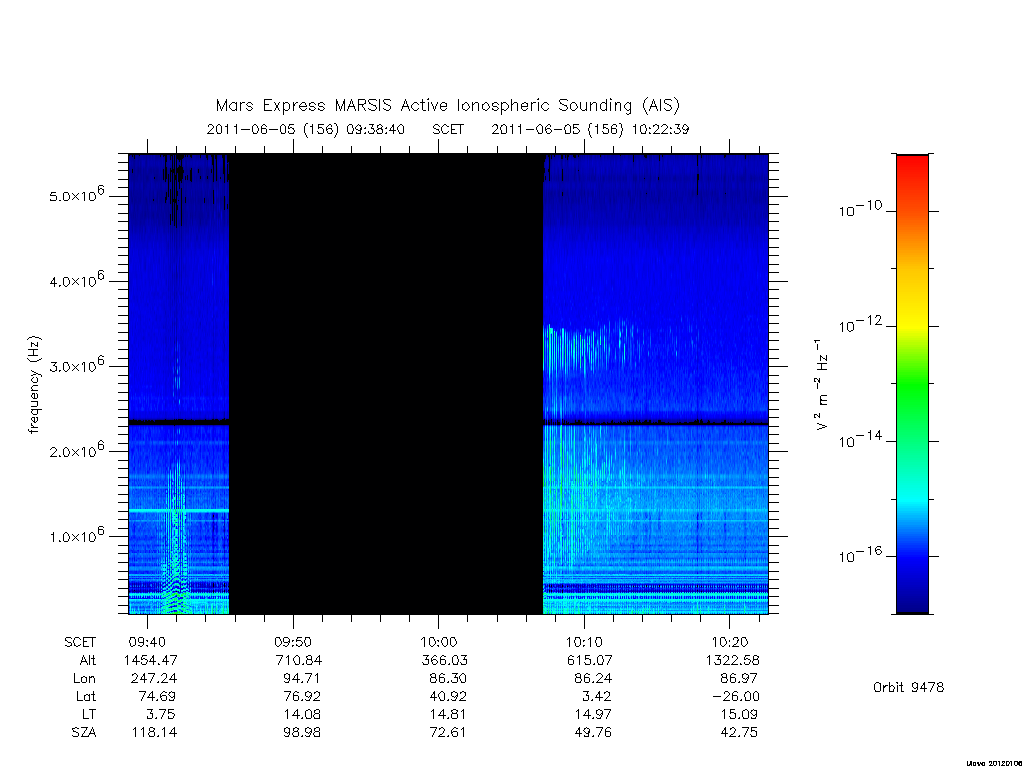Click the latitude value '74.69'
This screenshot has width=1024, height=768.
[157, 697]
